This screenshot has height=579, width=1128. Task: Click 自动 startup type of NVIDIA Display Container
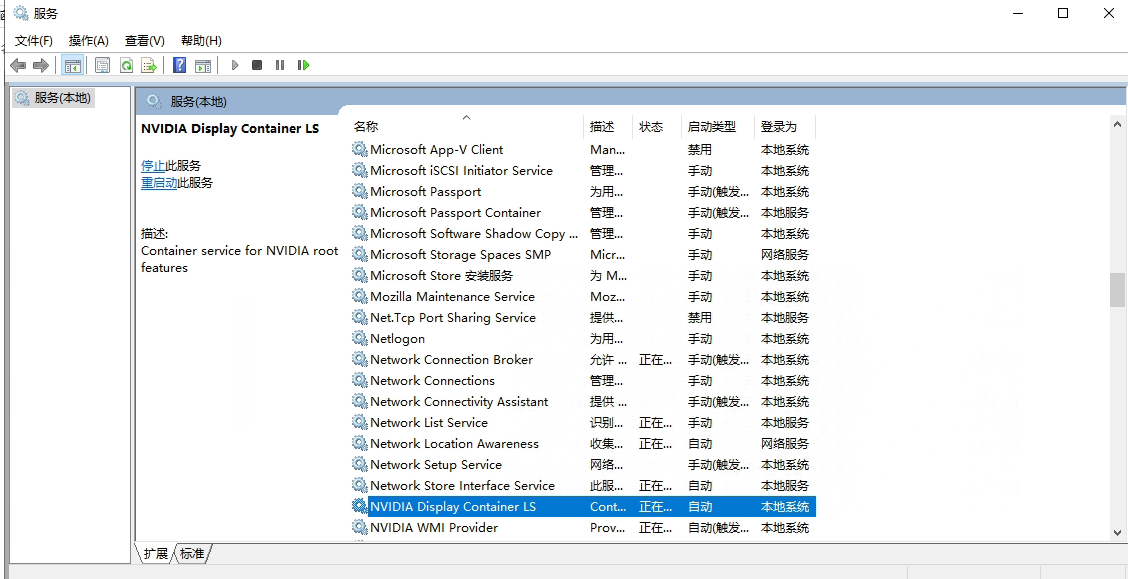700,506
